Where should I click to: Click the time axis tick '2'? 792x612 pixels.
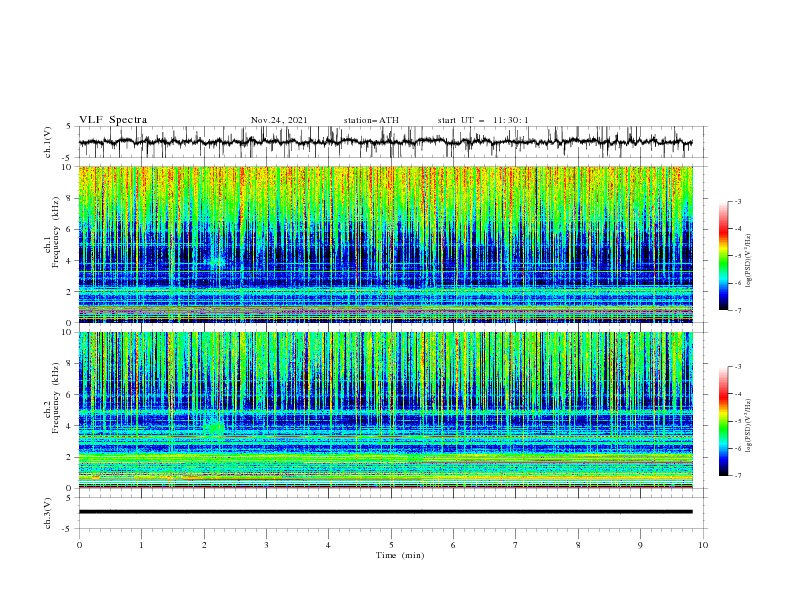tap(204, 545)
